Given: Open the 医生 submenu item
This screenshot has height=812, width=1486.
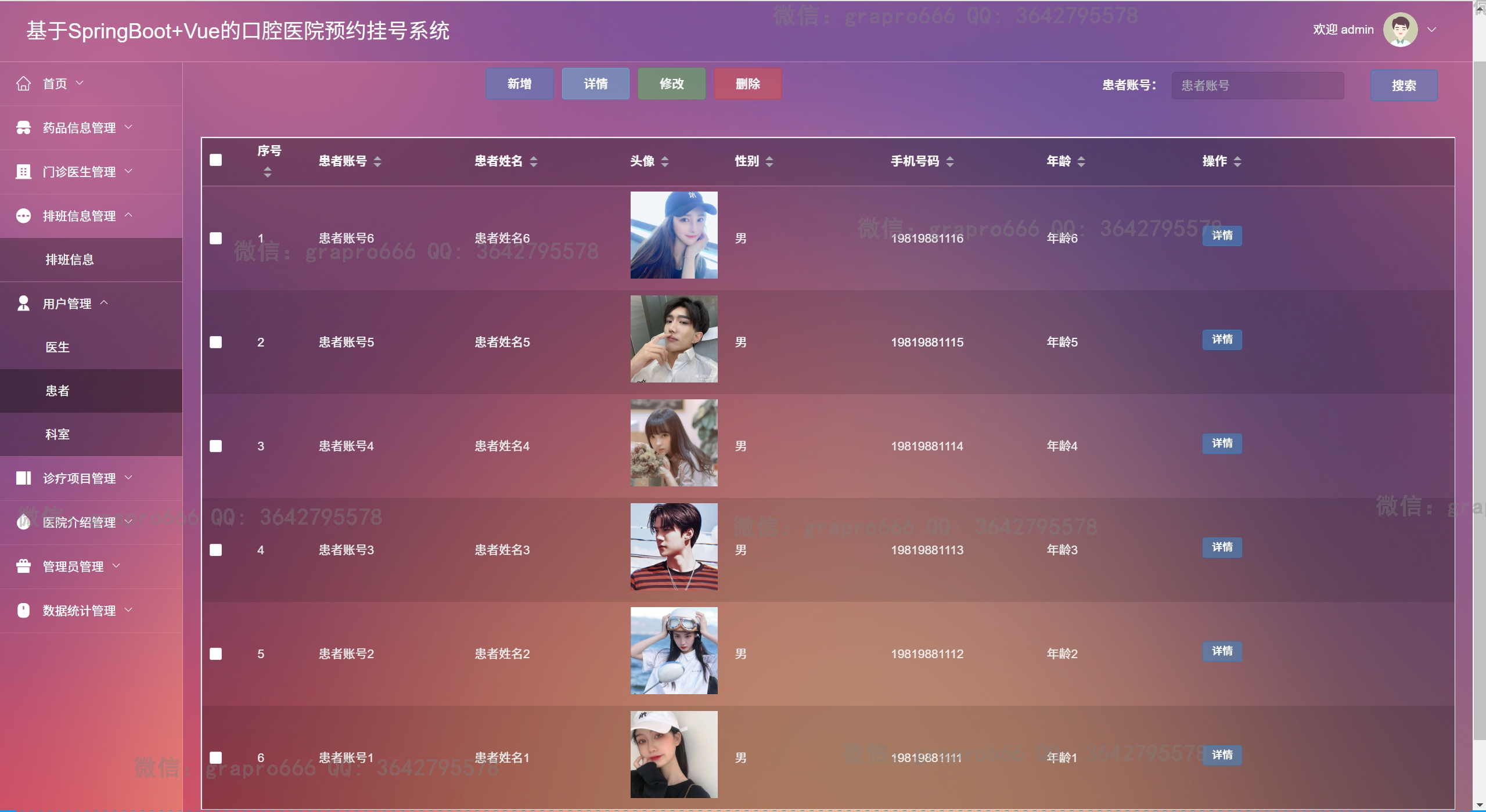Looking at the screenshot, I should coord(57,347).
